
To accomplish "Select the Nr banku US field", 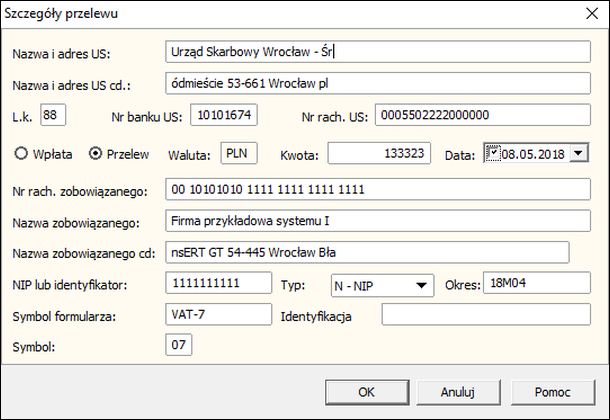I will [223, 116].
